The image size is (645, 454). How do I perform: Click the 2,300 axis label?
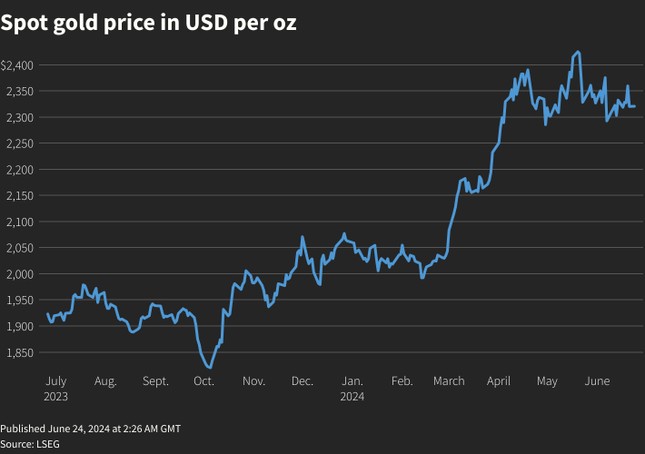click(x=20, y=118)
